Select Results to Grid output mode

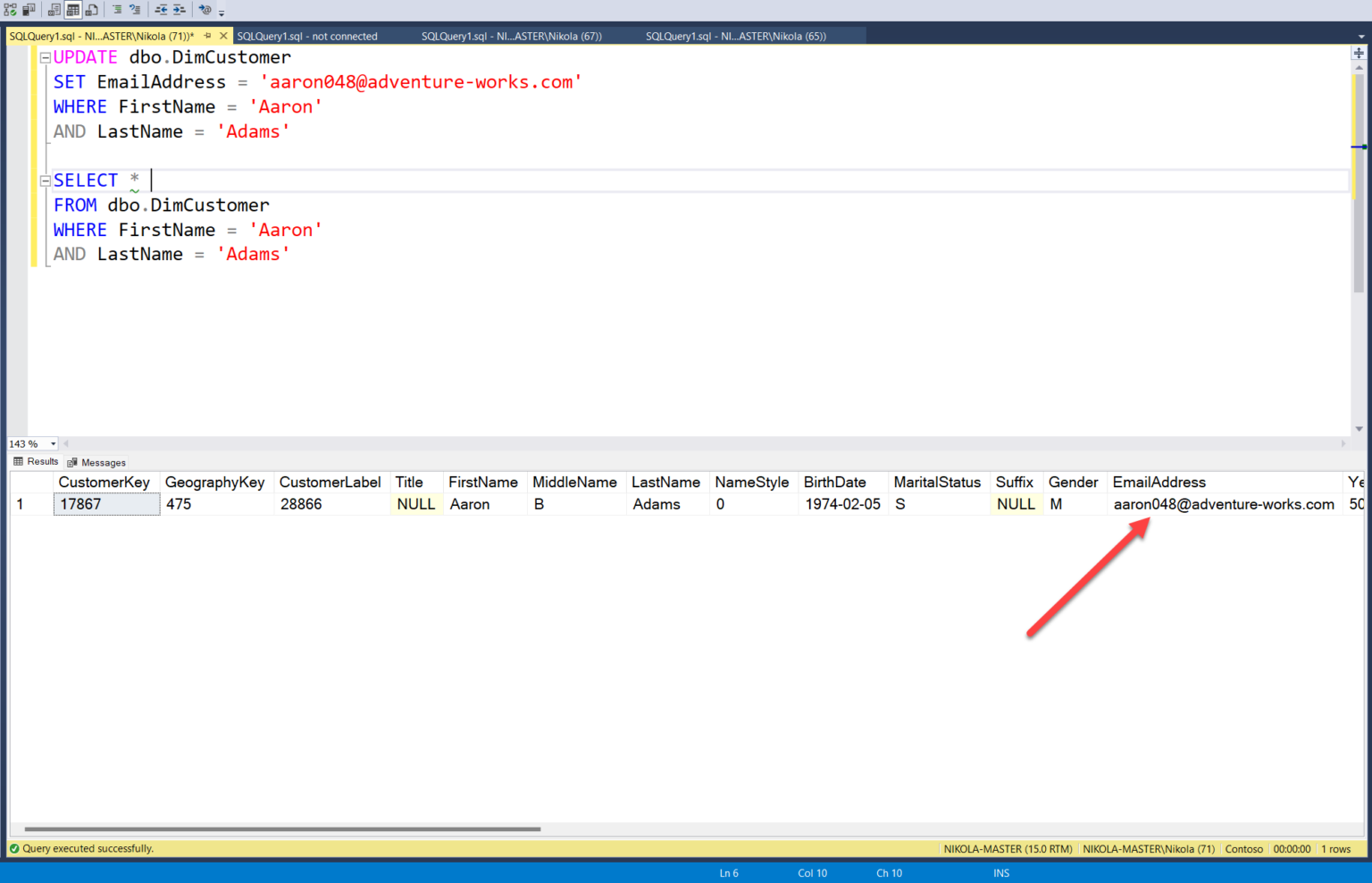click(x=72, y=10)
